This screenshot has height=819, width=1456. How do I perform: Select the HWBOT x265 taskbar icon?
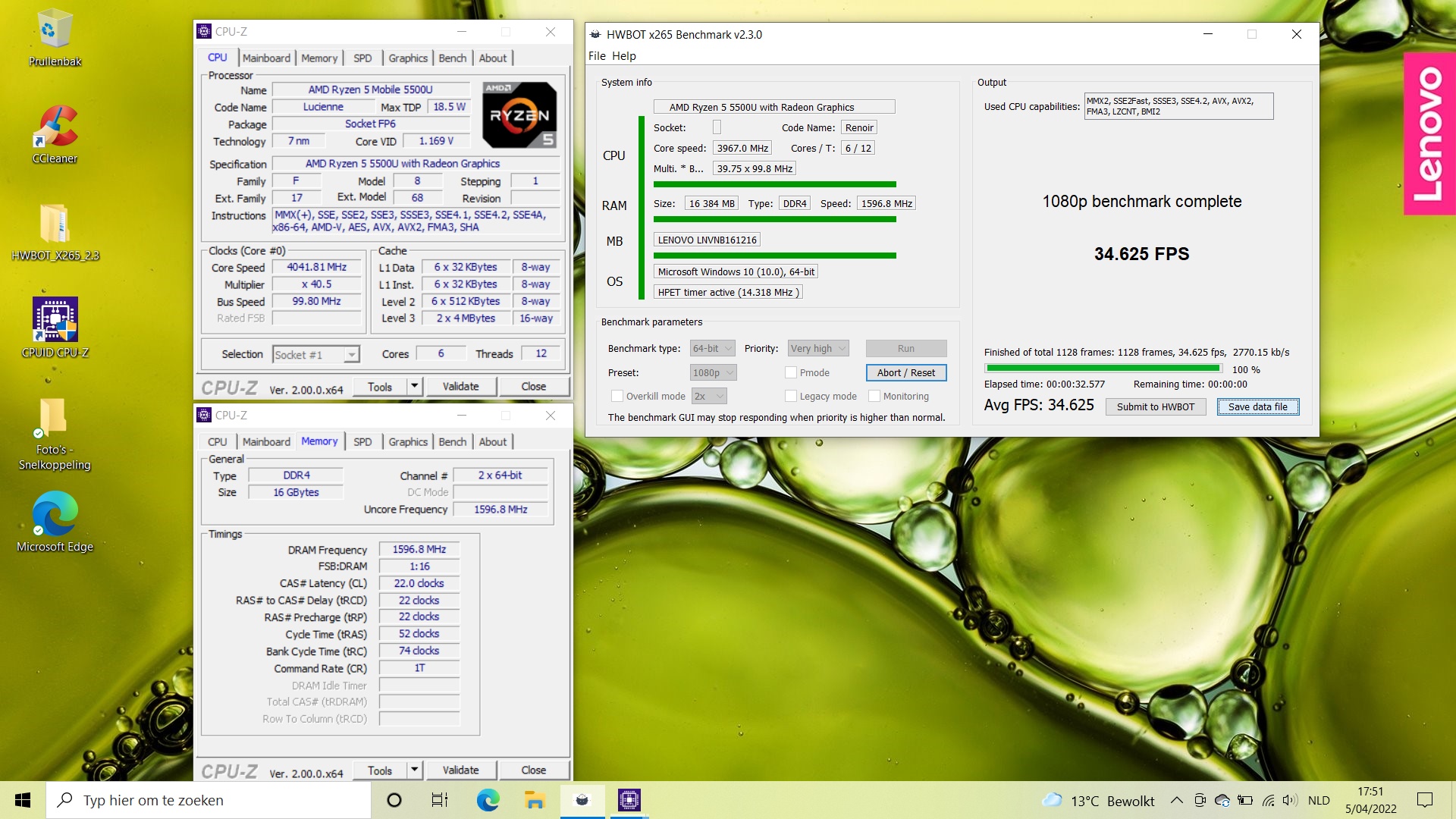pos(582,800)
